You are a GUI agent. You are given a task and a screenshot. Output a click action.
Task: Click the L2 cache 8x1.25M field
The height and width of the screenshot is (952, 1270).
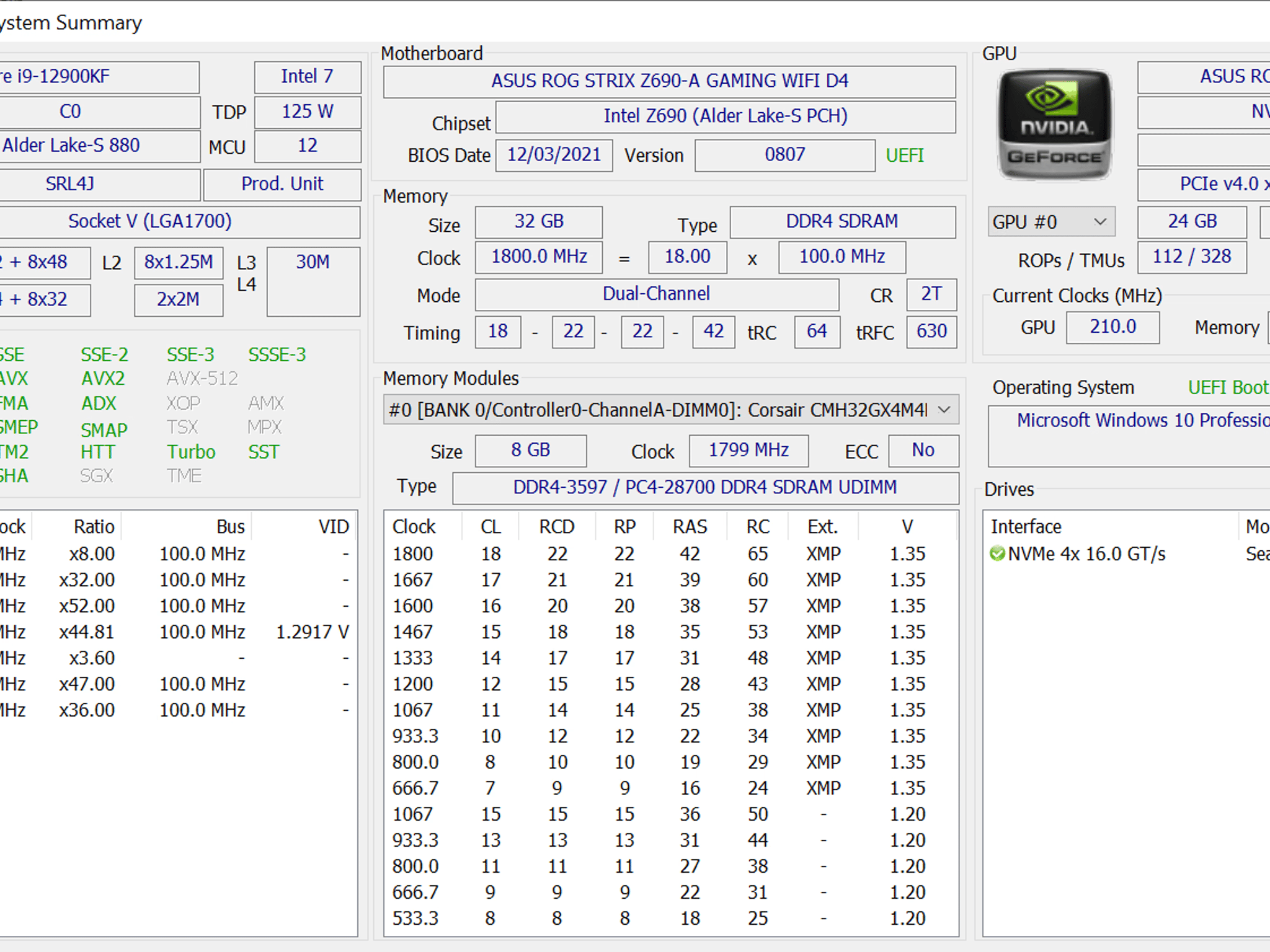(x=179, y=263)
